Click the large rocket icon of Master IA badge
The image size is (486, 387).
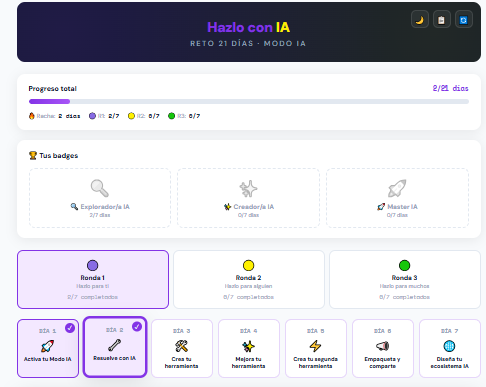(397, 188)
